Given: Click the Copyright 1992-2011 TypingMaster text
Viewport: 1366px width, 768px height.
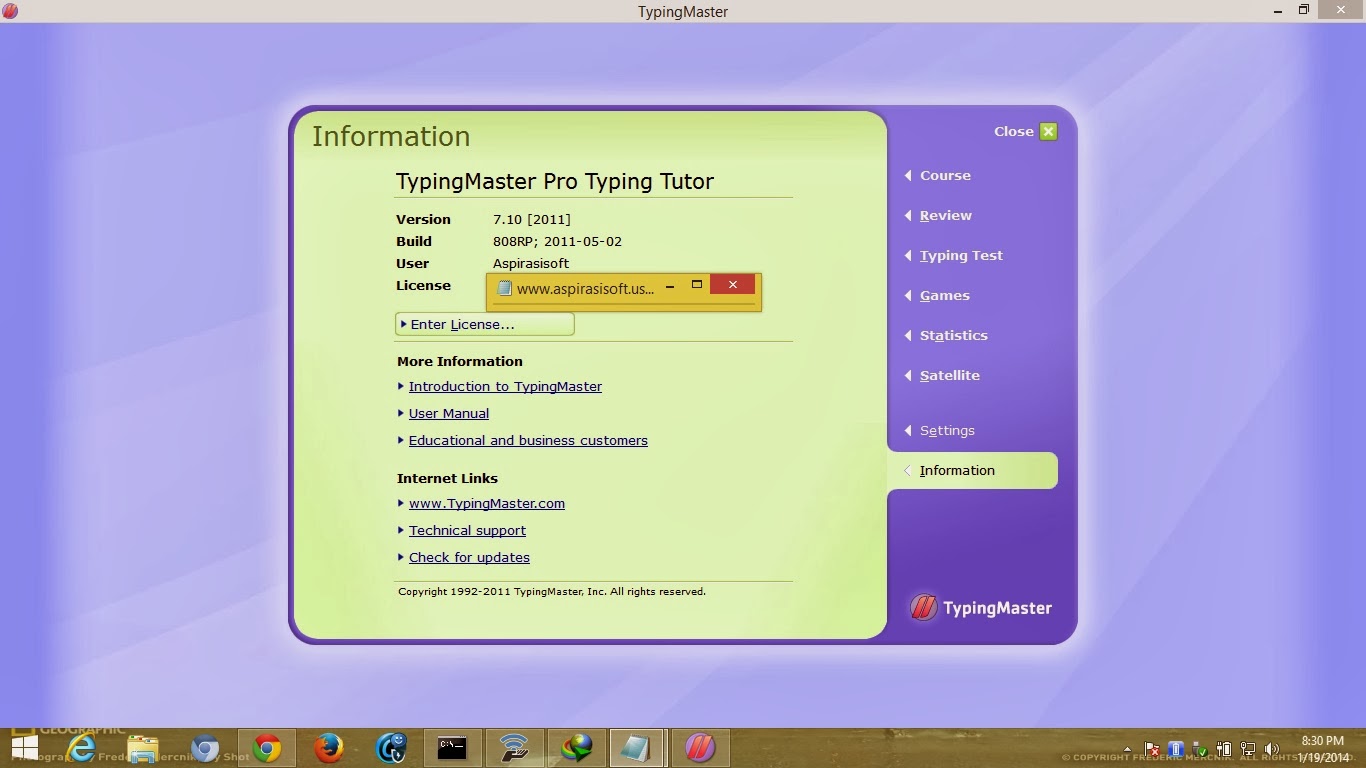Looking at the screenshot, I should (552, 591).
